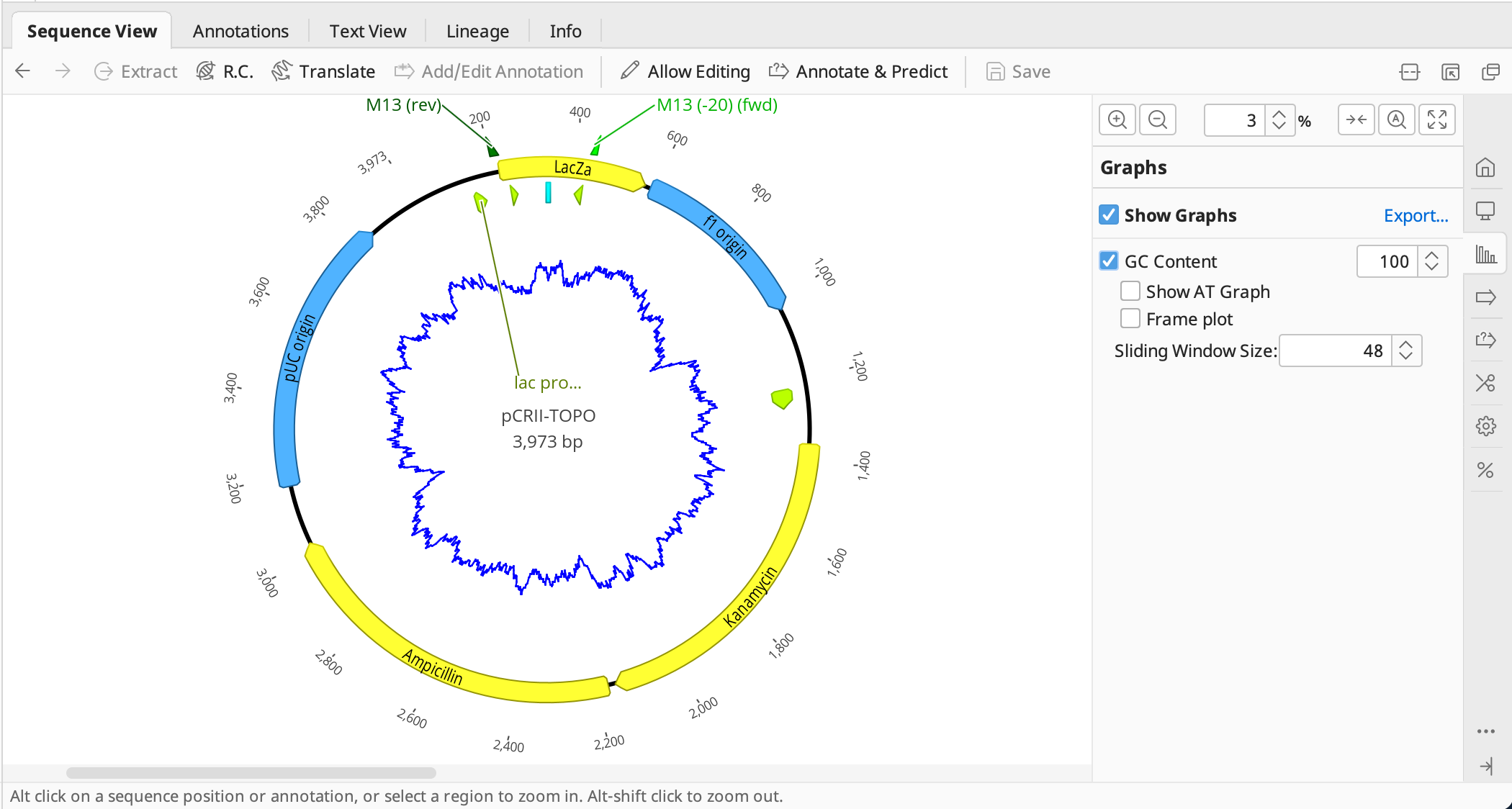Screen dimensions: 1512x809
Task: Click the zoom out magnifier icon
Action: point(1158,119)
